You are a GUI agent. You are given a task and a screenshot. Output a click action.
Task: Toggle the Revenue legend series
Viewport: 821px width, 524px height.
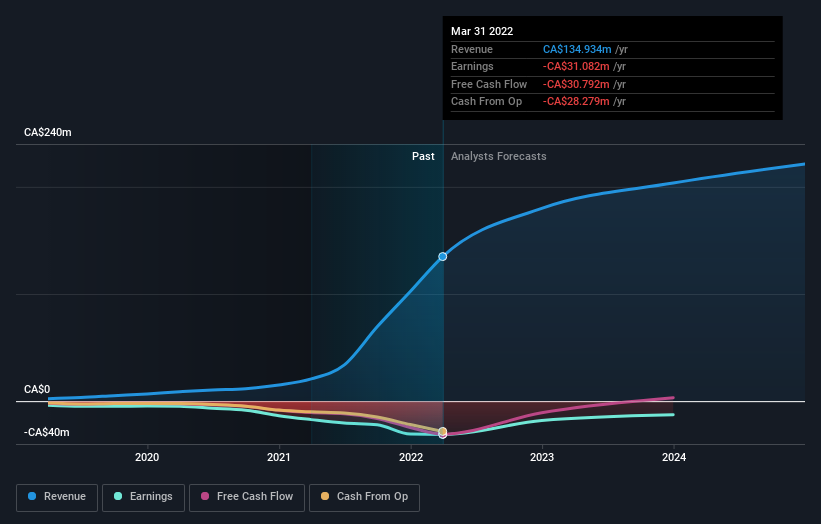point(57,497)
